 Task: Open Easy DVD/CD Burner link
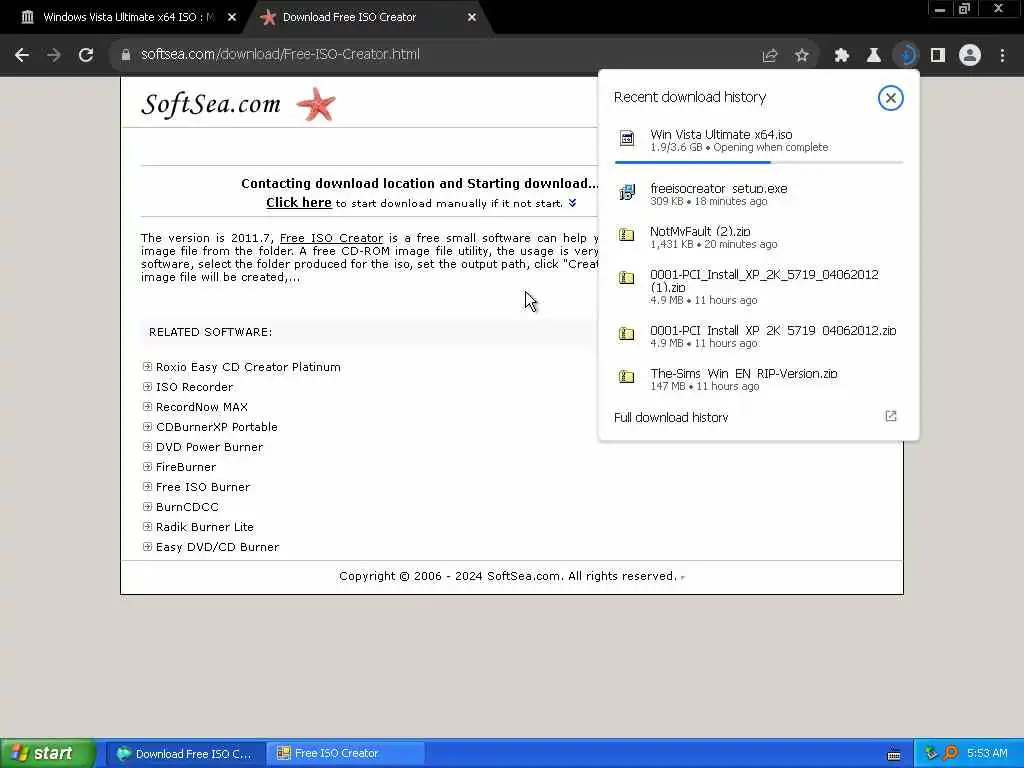[217, 547]
